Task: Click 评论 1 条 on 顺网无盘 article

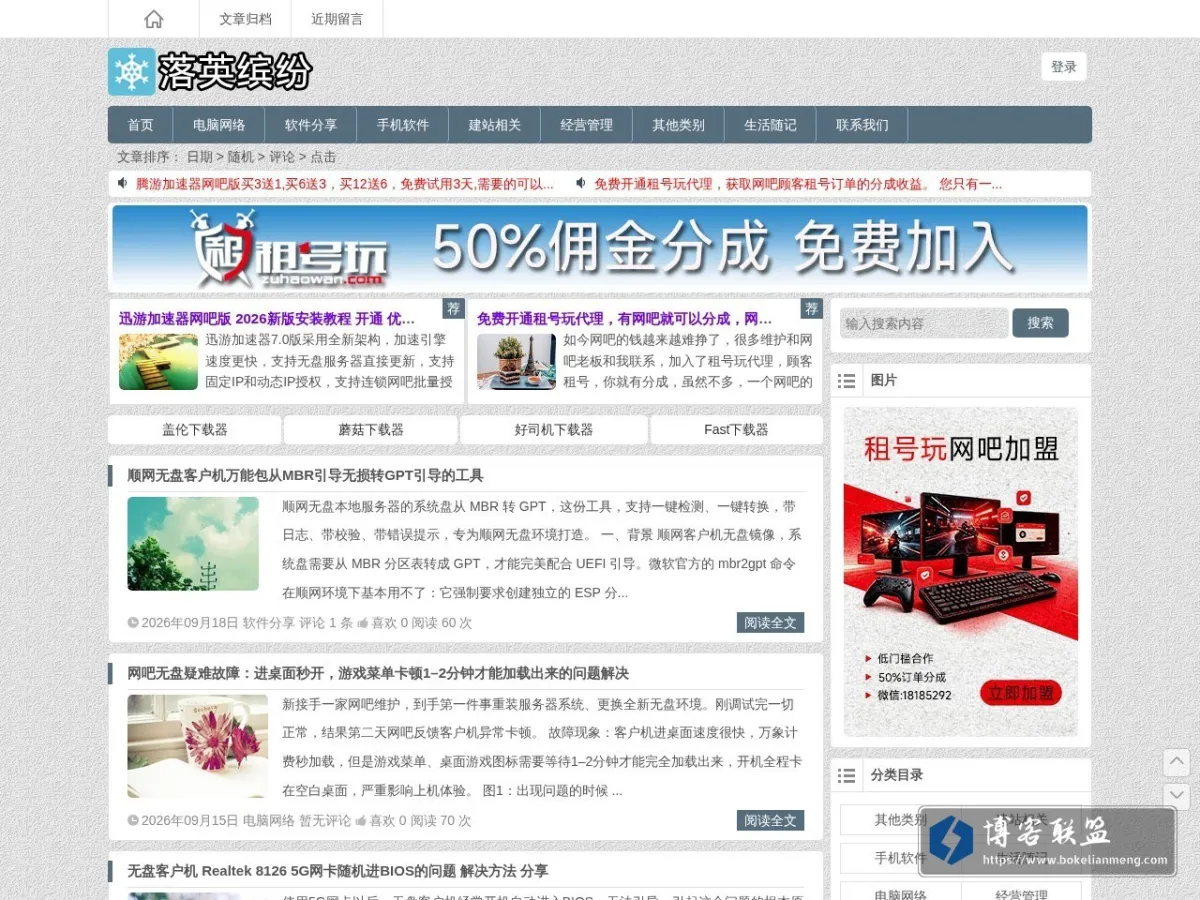Action: point(326,622)
